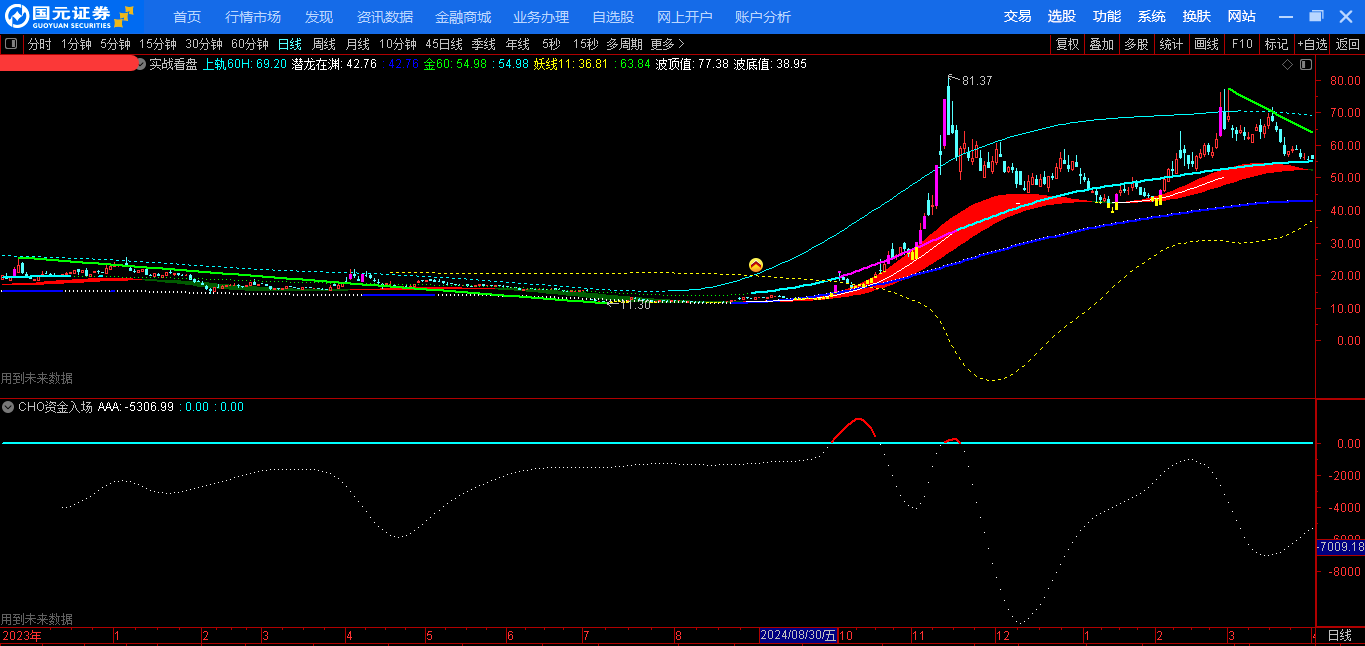Switch to 30分钟 period
Image resolution: width=1365 pixels, height=646 pixels.
click(x=204, y=44)
